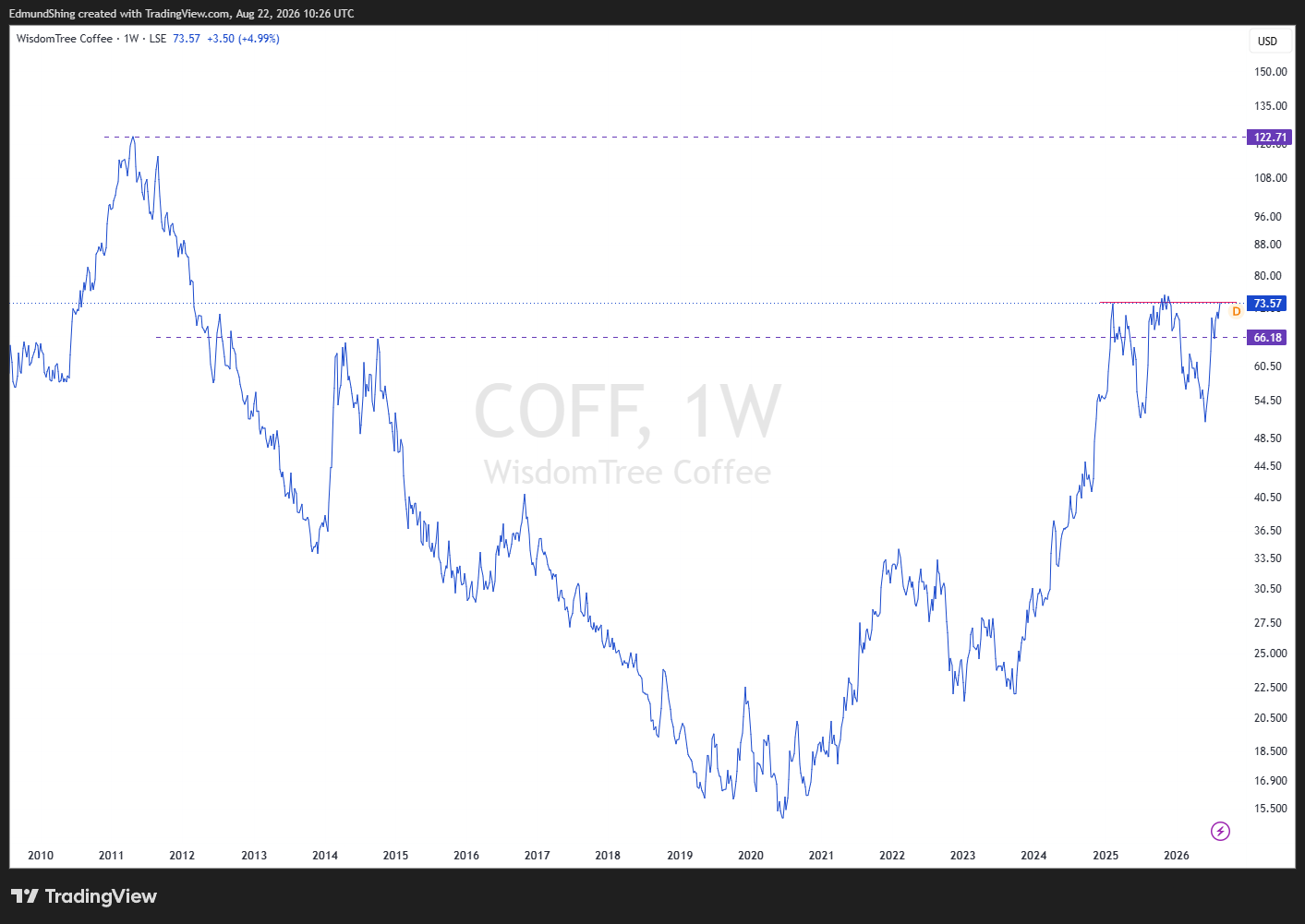Click the 66.18 purple price tag

(x=1266, y=338)
